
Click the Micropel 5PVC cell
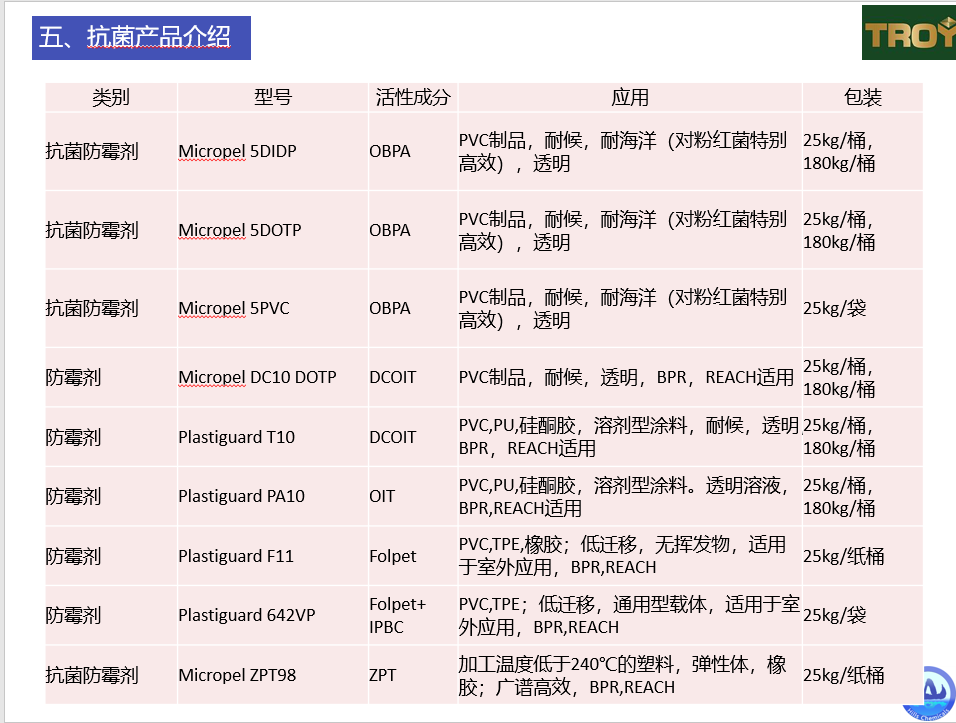[x=234, y=308]
